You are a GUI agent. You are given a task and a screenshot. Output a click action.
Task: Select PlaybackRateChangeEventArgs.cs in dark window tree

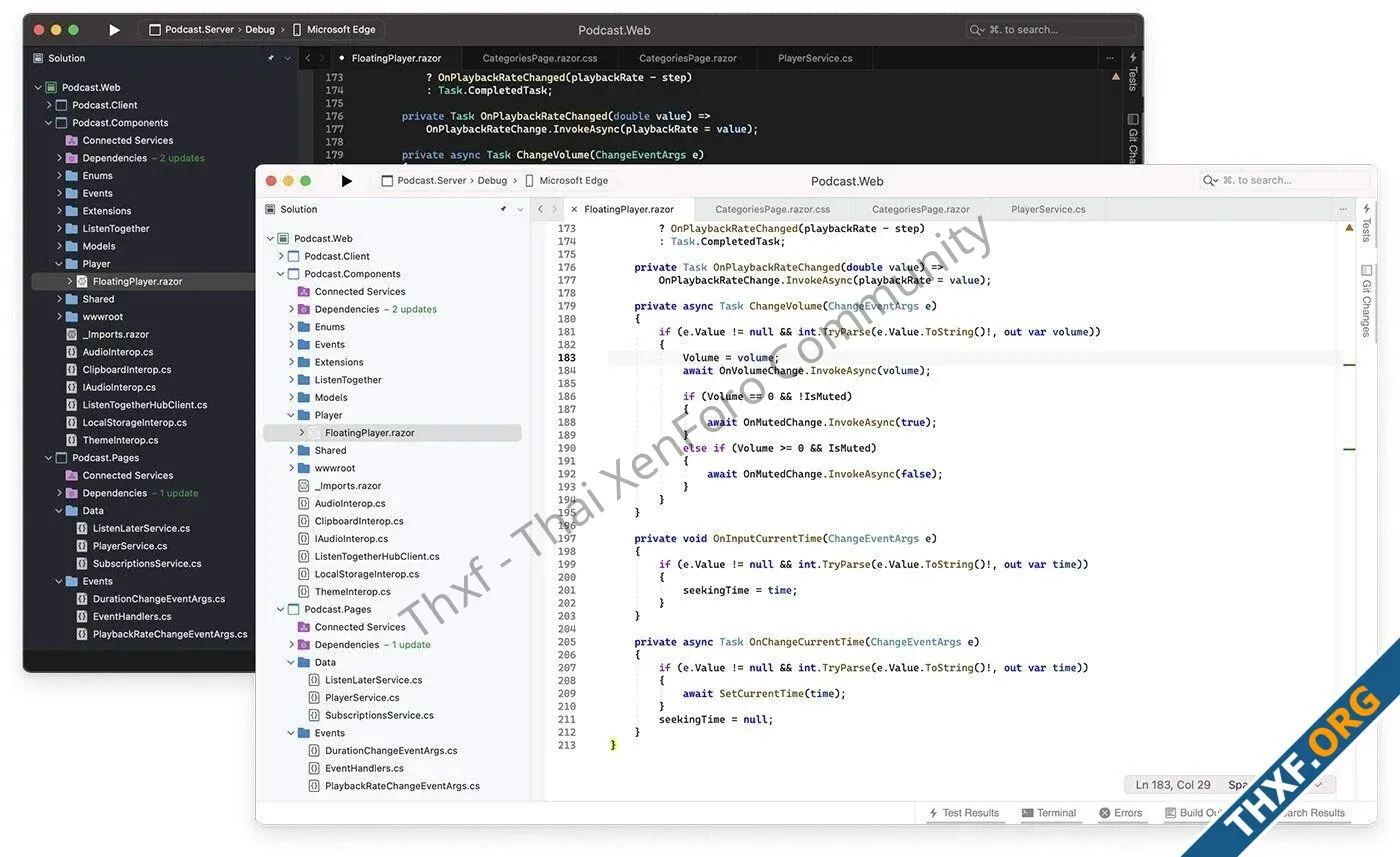tap(170, 634)
